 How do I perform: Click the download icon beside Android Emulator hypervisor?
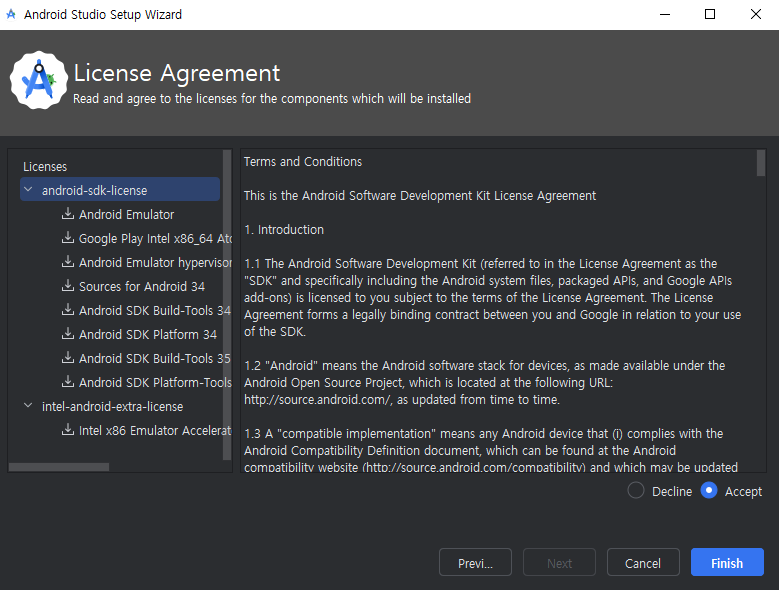68,261
